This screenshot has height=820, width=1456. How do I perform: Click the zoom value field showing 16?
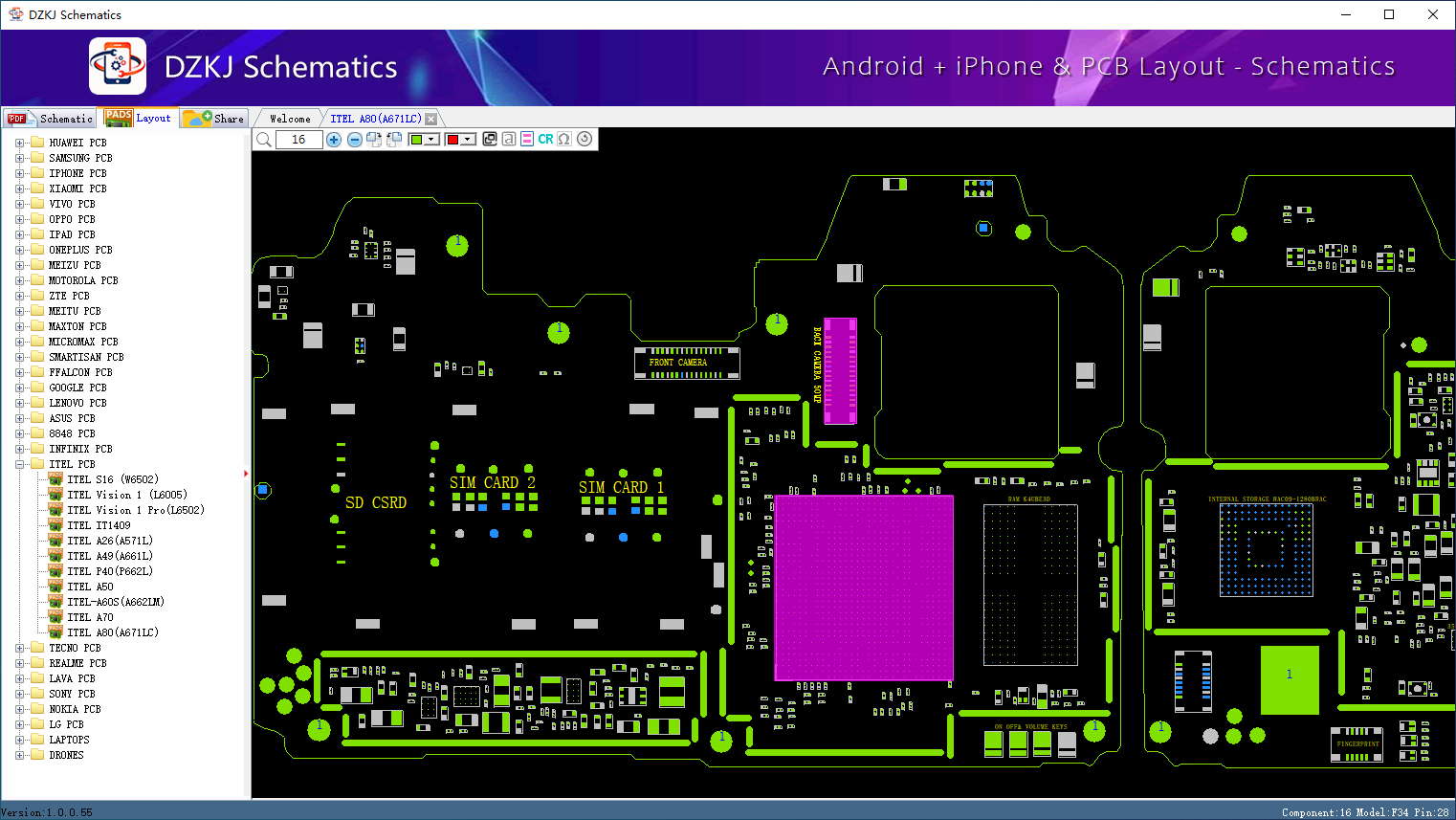point(298,140)
